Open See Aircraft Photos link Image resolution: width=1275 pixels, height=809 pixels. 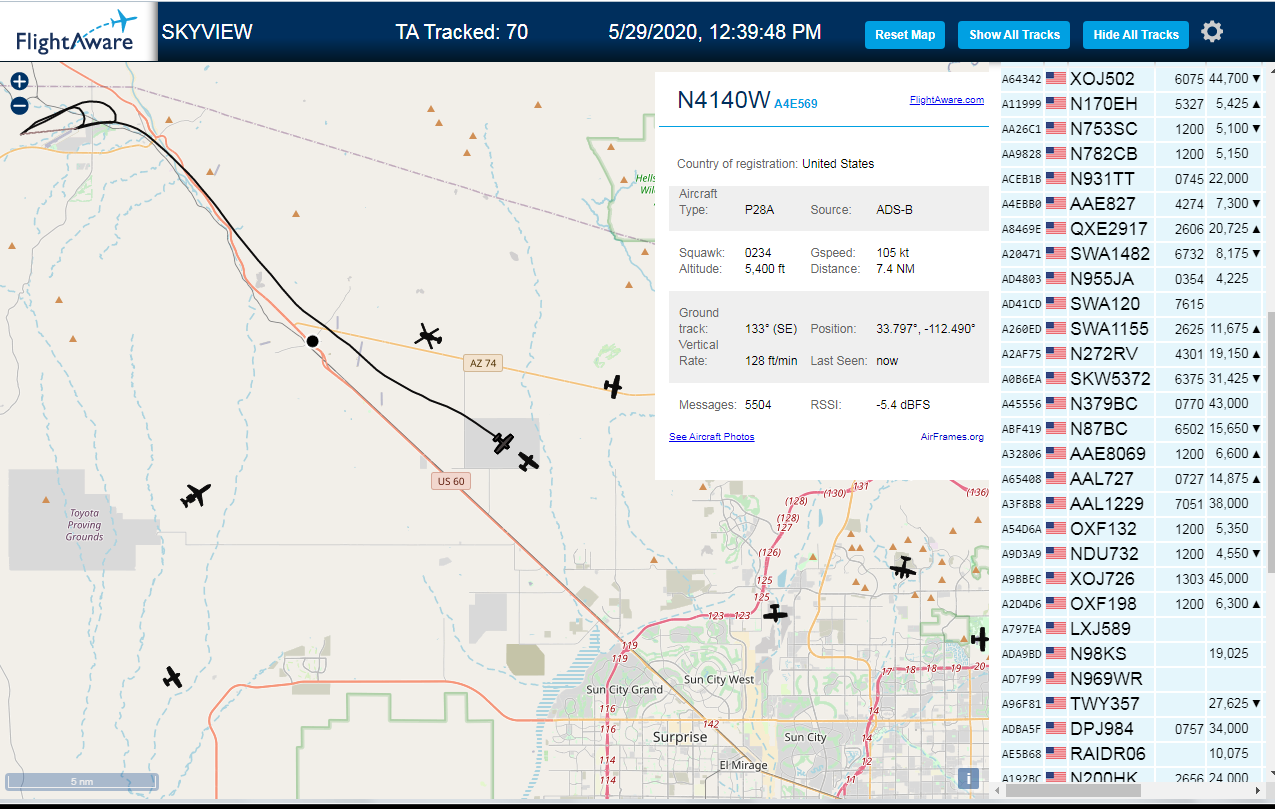click(712, 437)
